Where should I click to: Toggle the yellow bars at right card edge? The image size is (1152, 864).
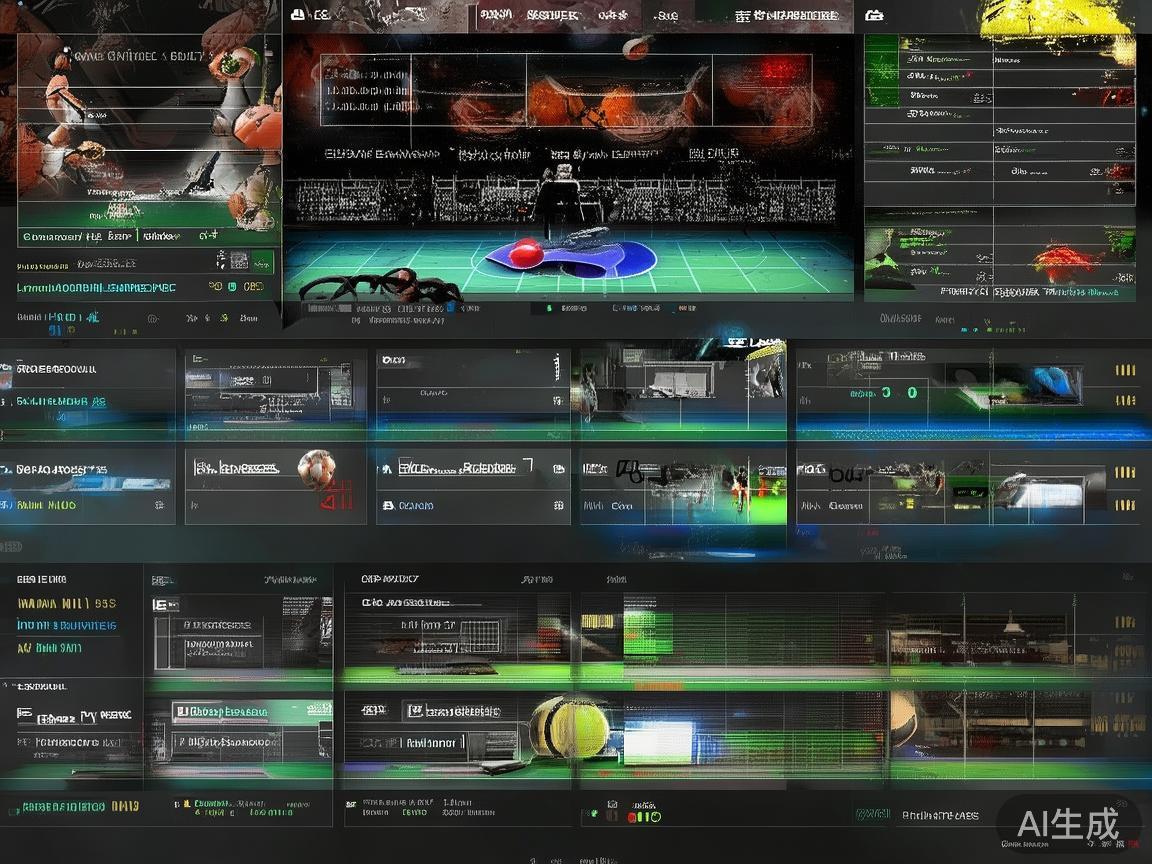1125,371
